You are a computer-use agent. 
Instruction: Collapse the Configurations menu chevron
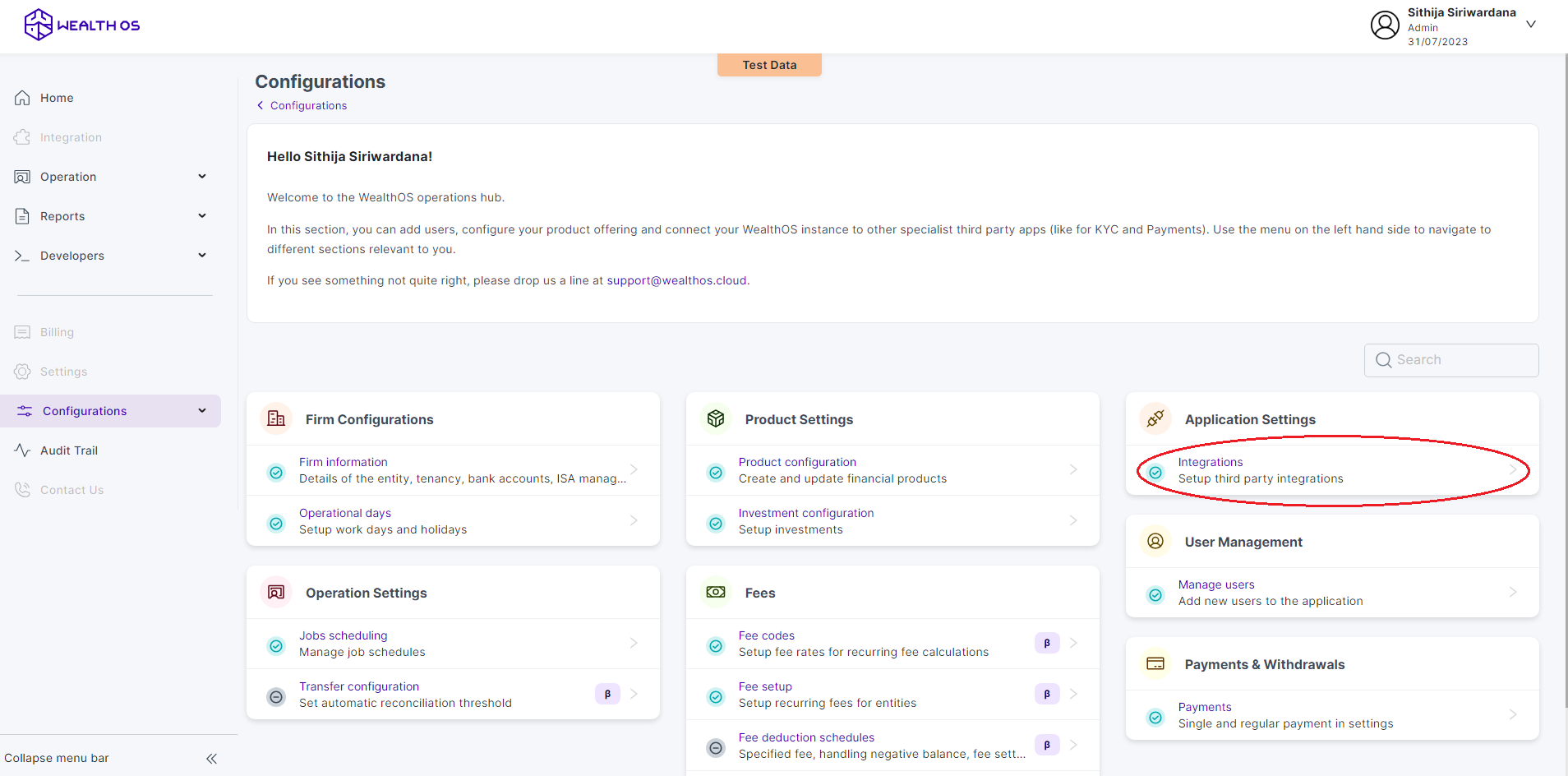[202, 411]
